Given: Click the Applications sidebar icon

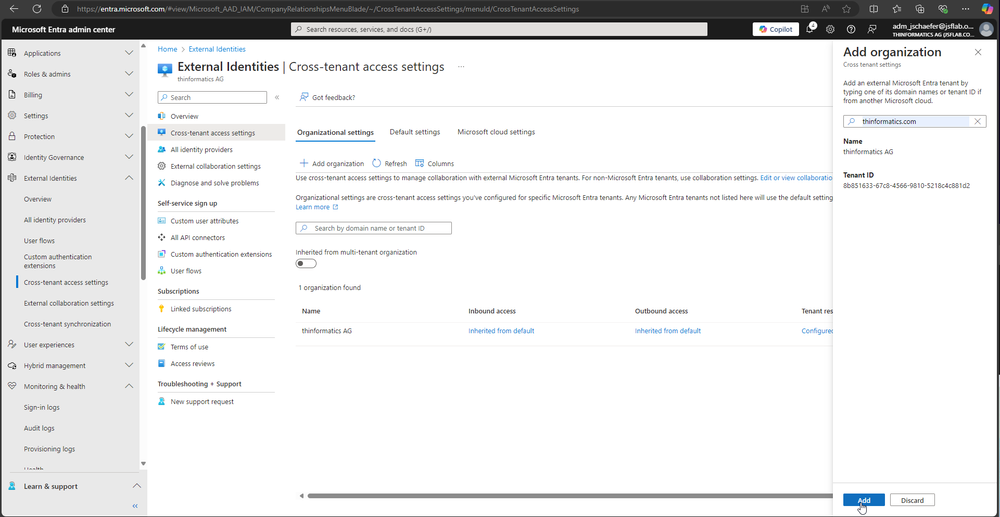Looking at the screenshot, I should (11, 54).
